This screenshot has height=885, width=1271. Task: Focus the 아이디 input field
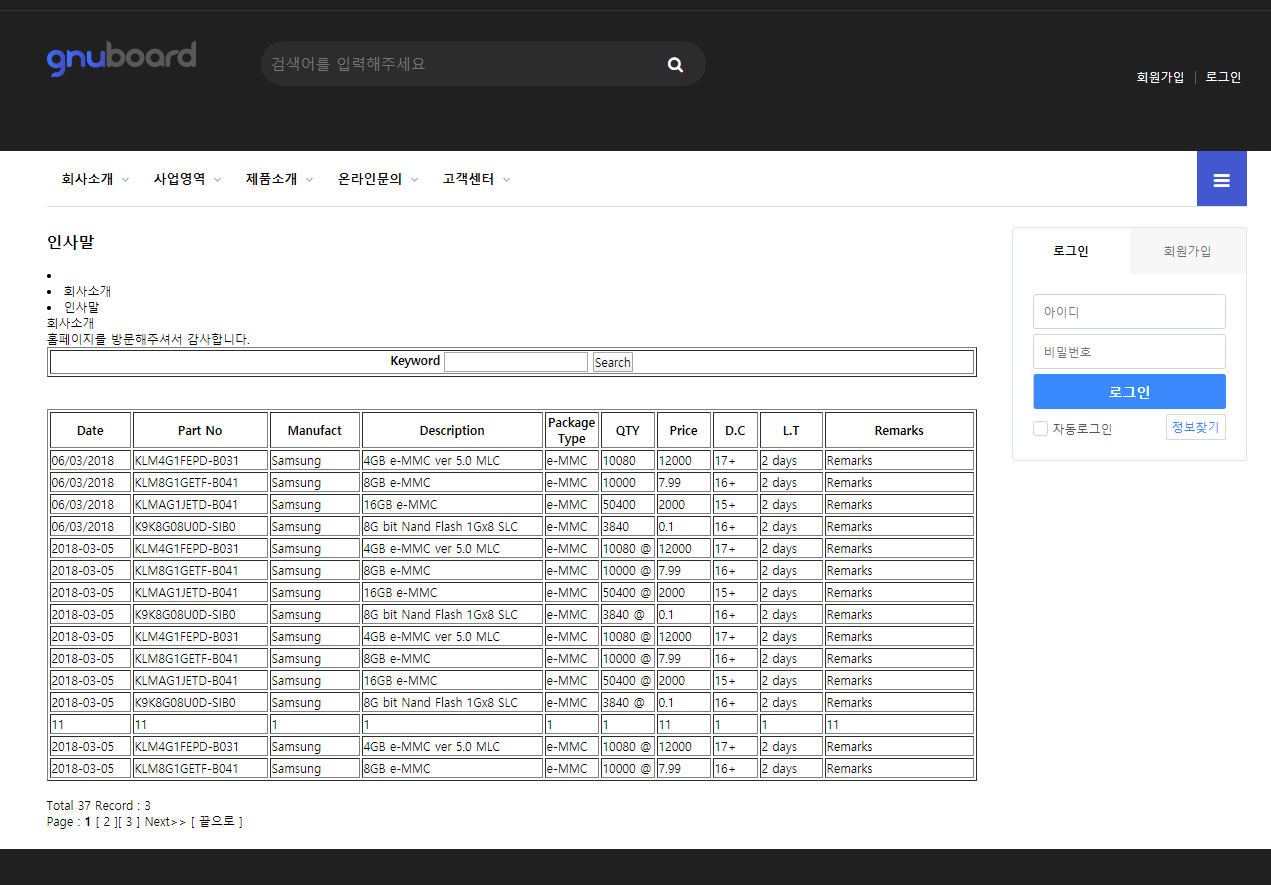1128,311
